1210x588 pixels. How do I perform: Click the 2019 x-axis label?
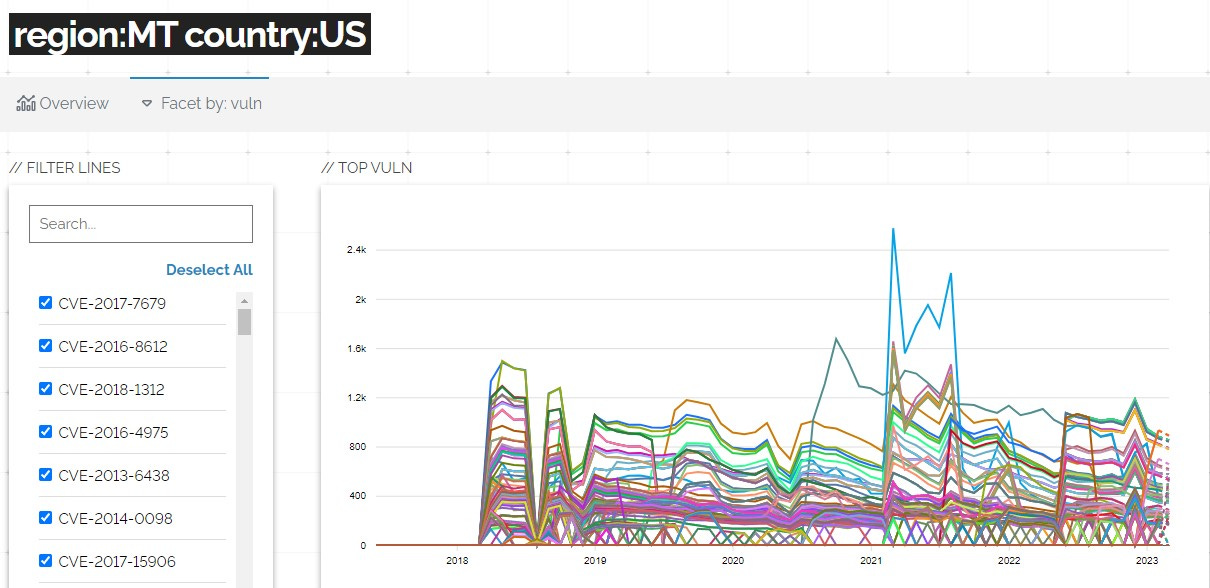595,561
